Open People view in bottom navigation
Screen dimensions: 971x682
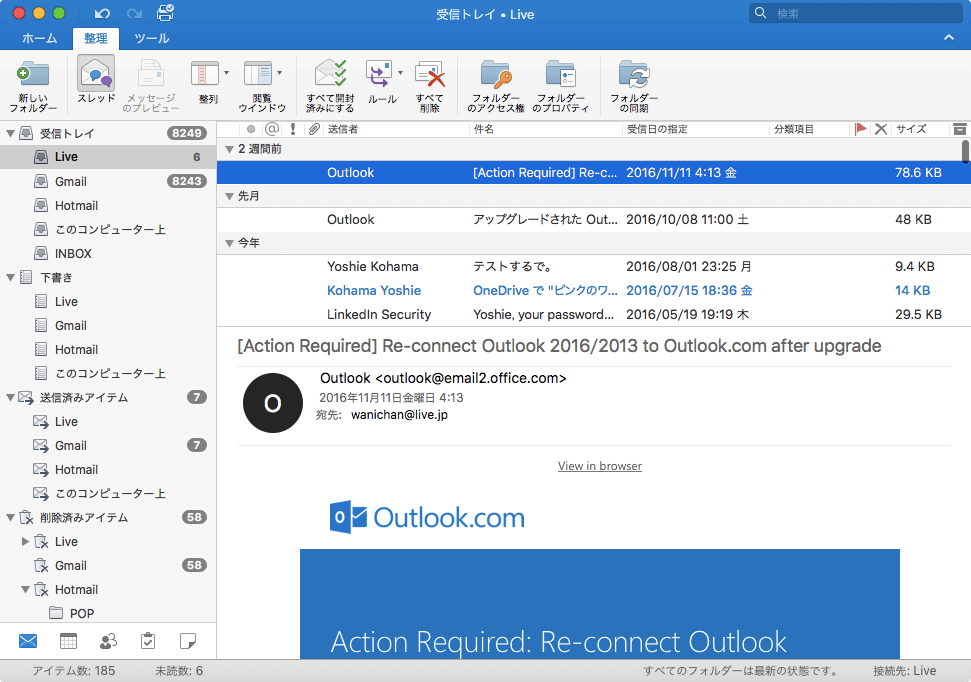pyautogui.click(x=108, y=641)
